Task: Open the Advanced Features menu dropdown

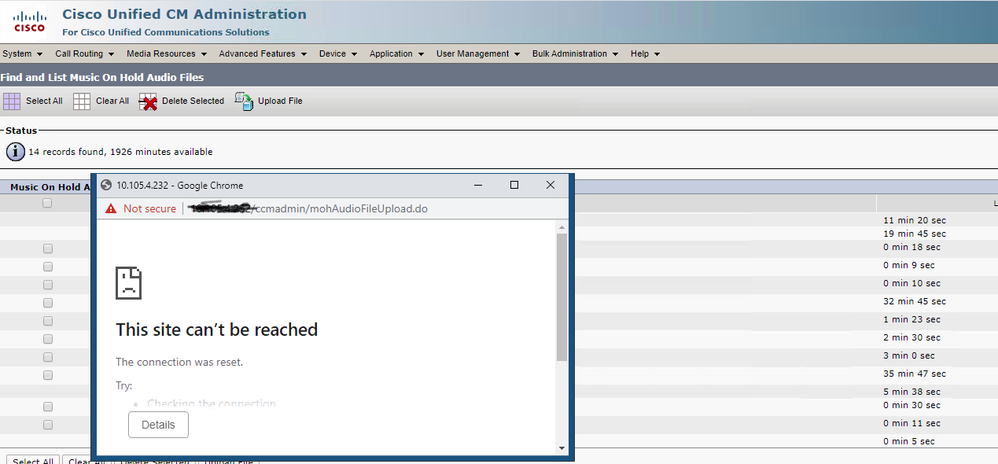Action: (262, 54)
